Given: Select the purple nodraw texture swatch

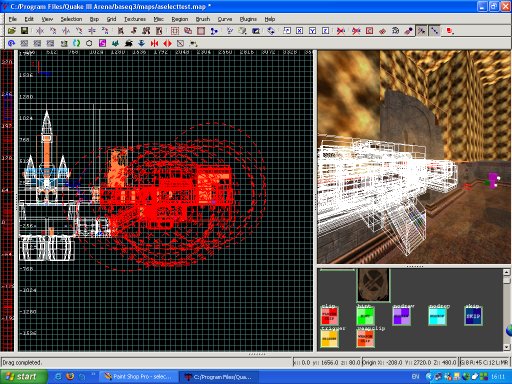Looking at the screenshot, I should pos(401,316).
